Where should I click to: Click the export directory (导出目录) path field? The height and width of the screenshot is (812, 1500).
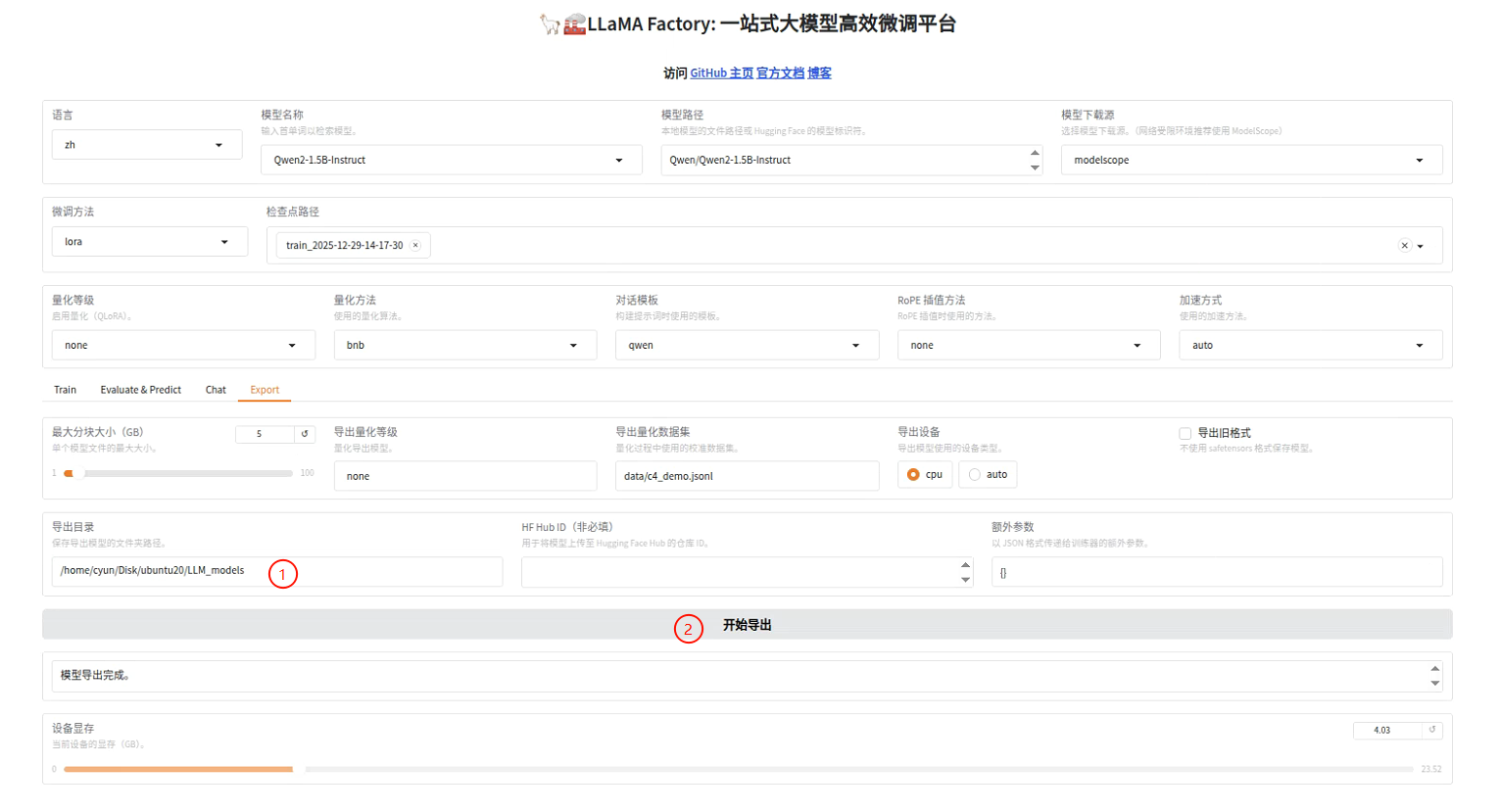click(277, 572)
